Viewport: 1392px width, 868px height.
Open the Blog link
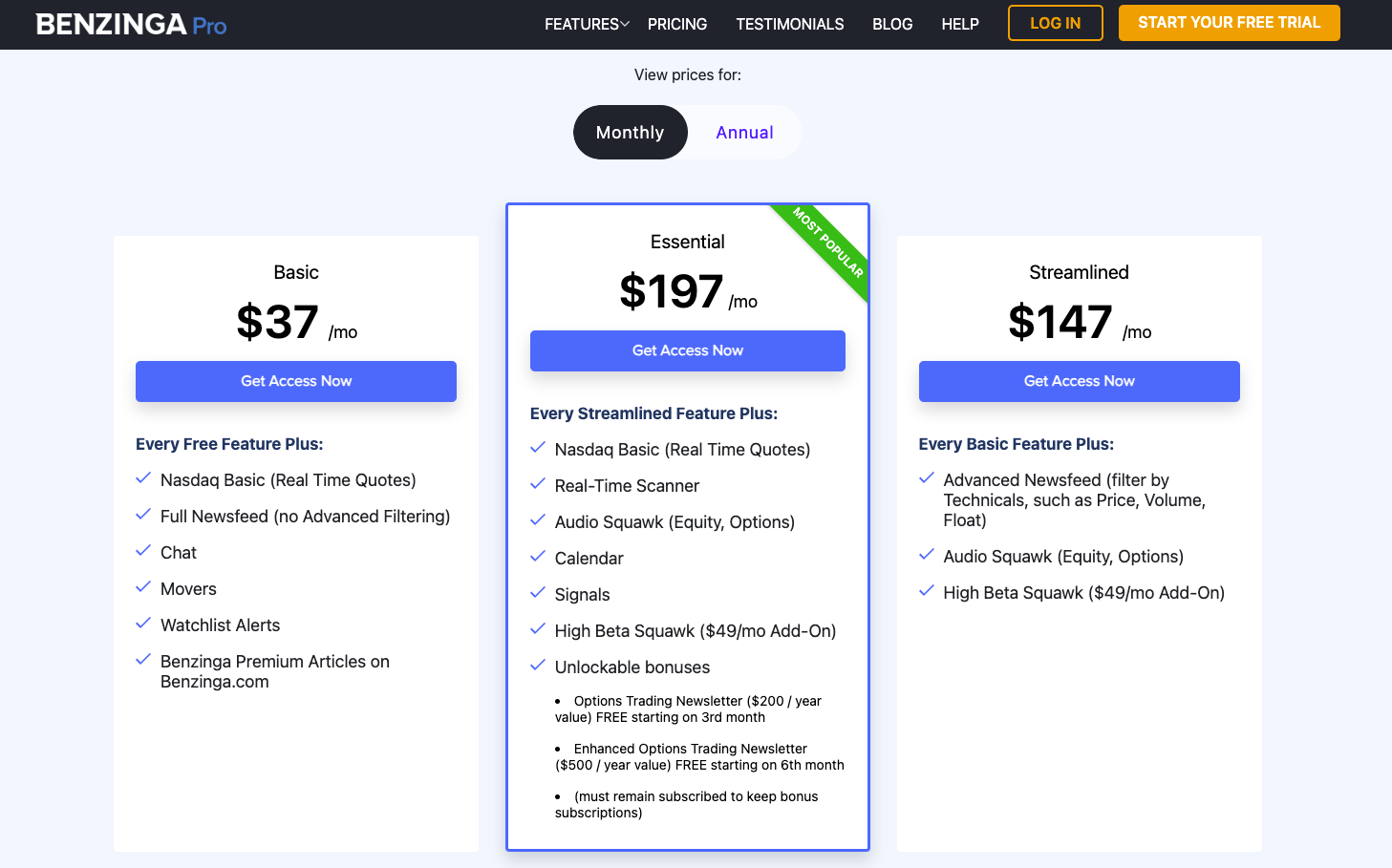(892, 24)
